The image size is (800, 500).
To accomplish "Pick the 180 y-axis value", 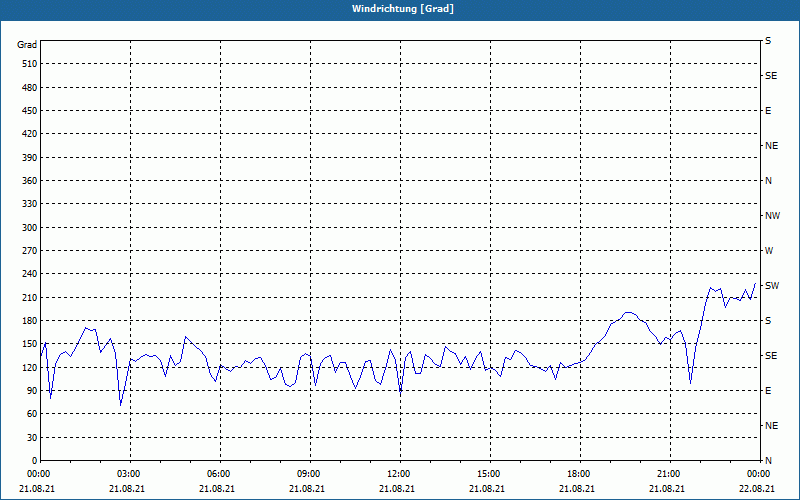I will pyautogui.click(x=30, y=321).
